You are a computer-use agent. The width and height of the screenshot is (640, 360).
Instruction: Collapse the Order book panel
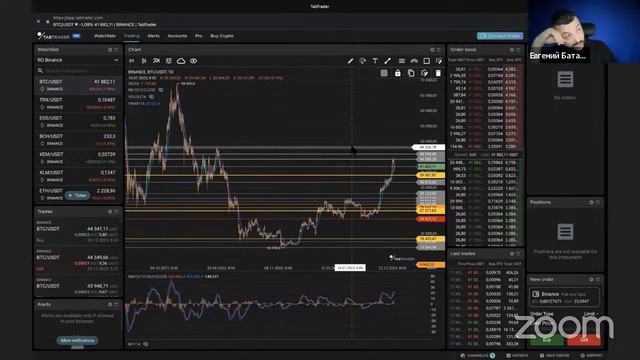pos(518,50)
